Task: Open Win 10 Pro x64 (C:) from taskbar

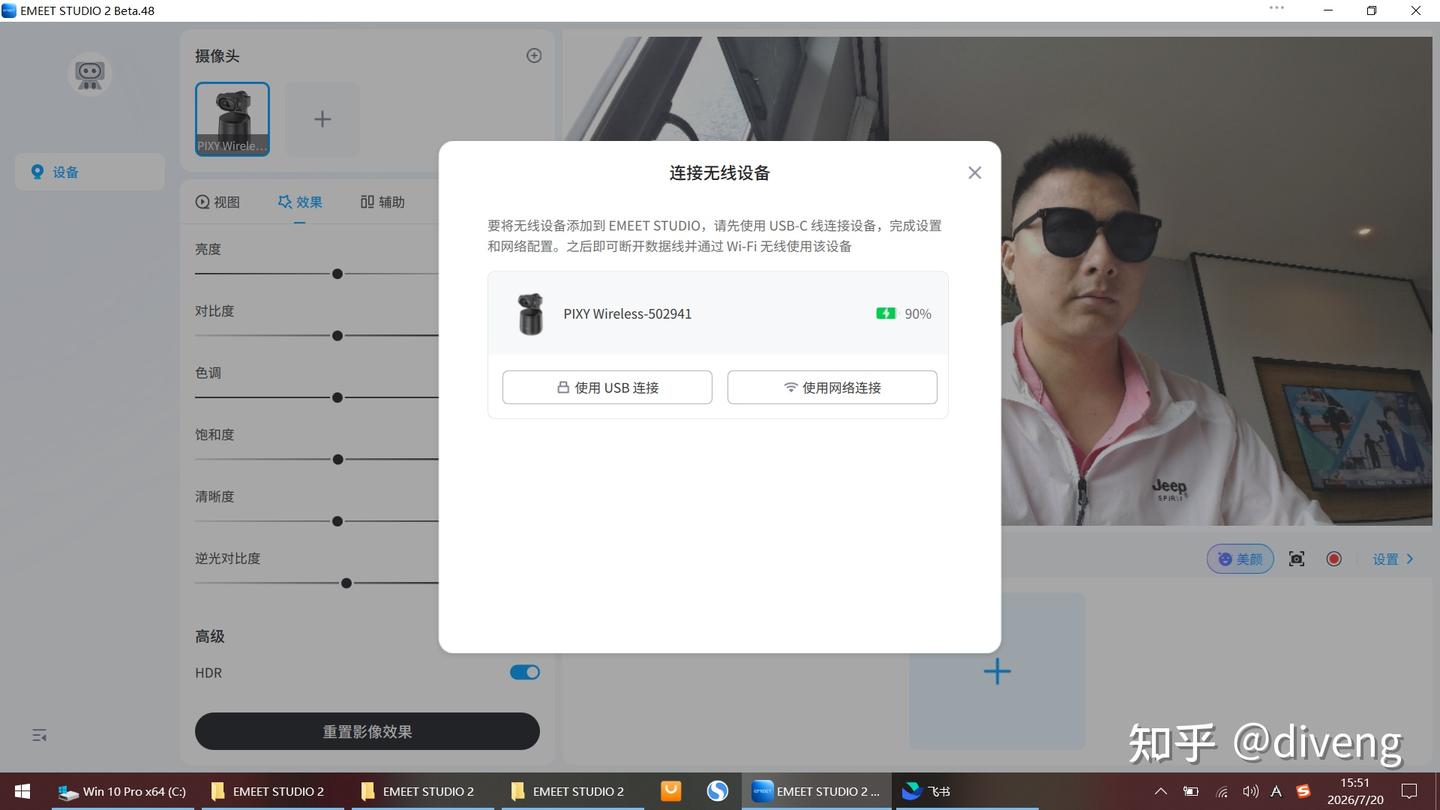Action: [x=122, y=791]
